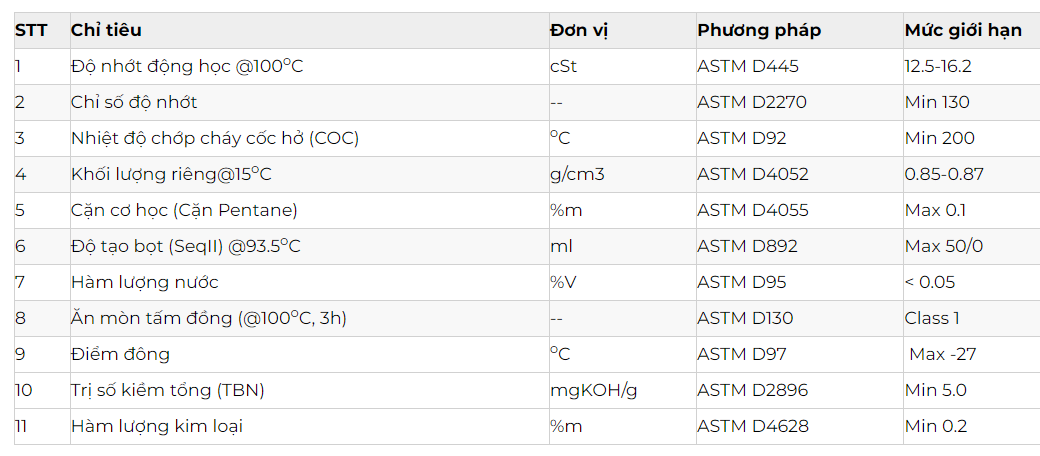1040x456 pixels.
Task: Click the "Mức giới hạn" column header
Action: point(963,30)
